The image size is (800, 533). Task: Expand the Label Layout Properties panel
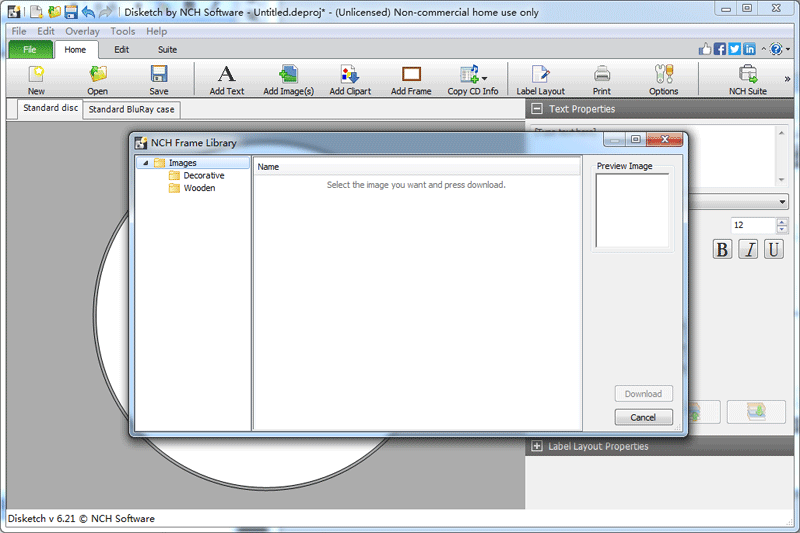coord(537,446)
